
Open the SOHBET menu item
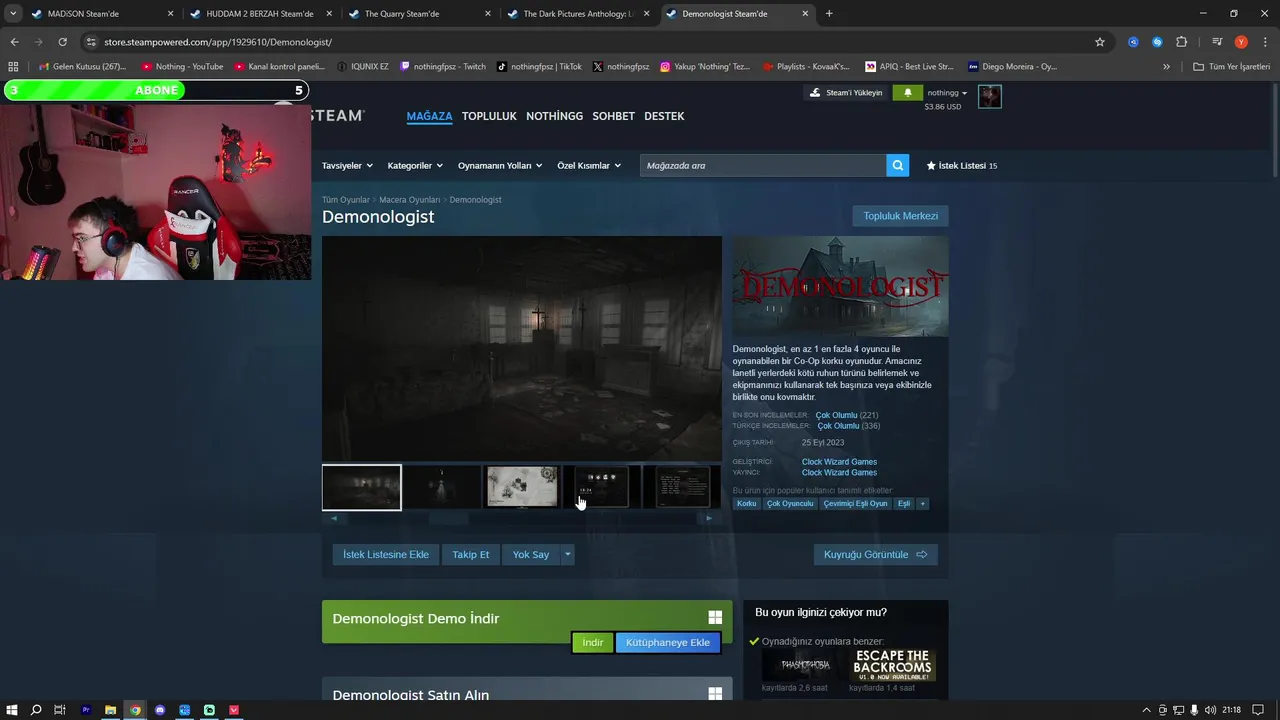[613, 116]
